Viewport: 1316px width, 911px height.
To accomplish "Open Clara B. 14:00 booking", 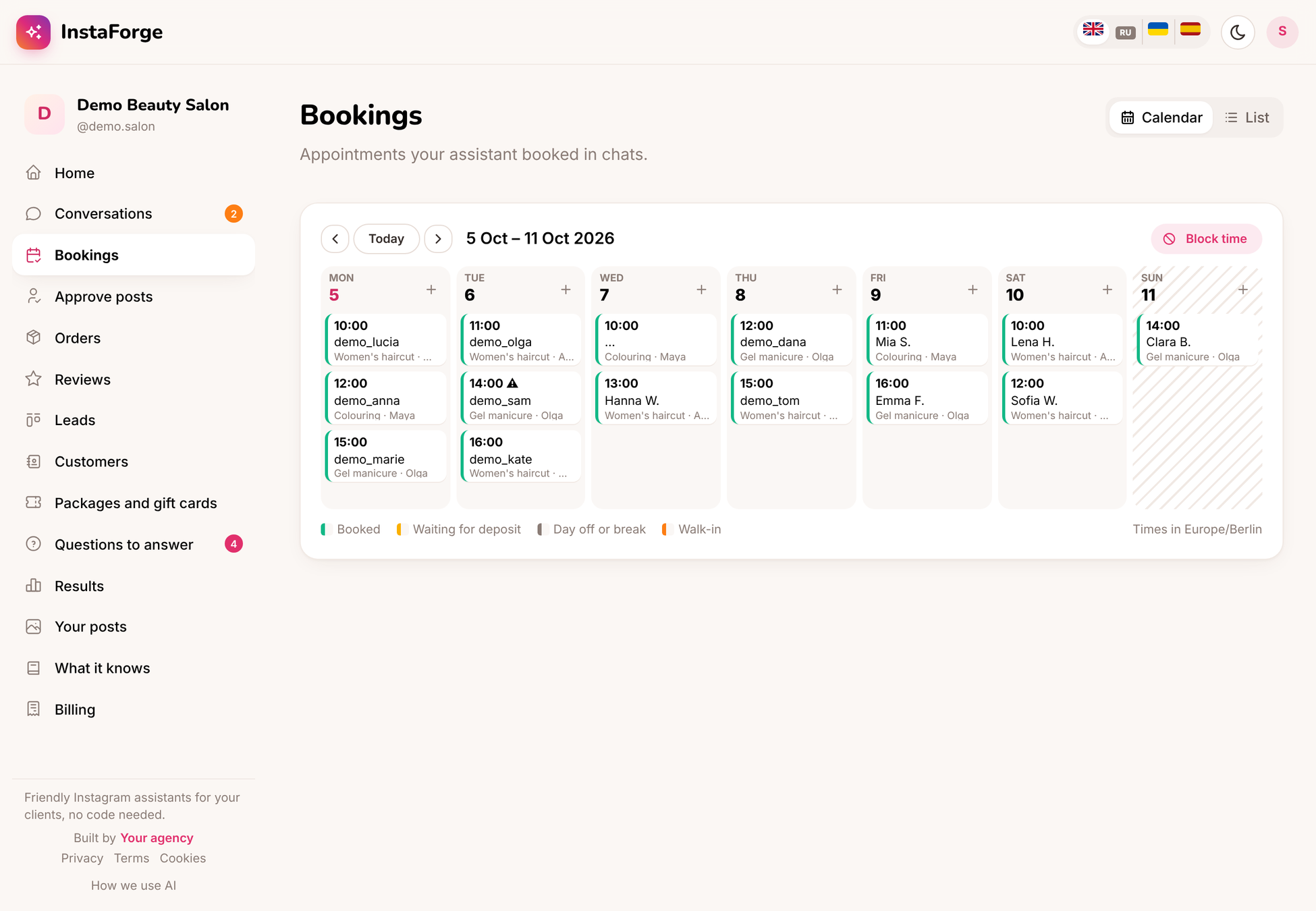I will 1198,340.
